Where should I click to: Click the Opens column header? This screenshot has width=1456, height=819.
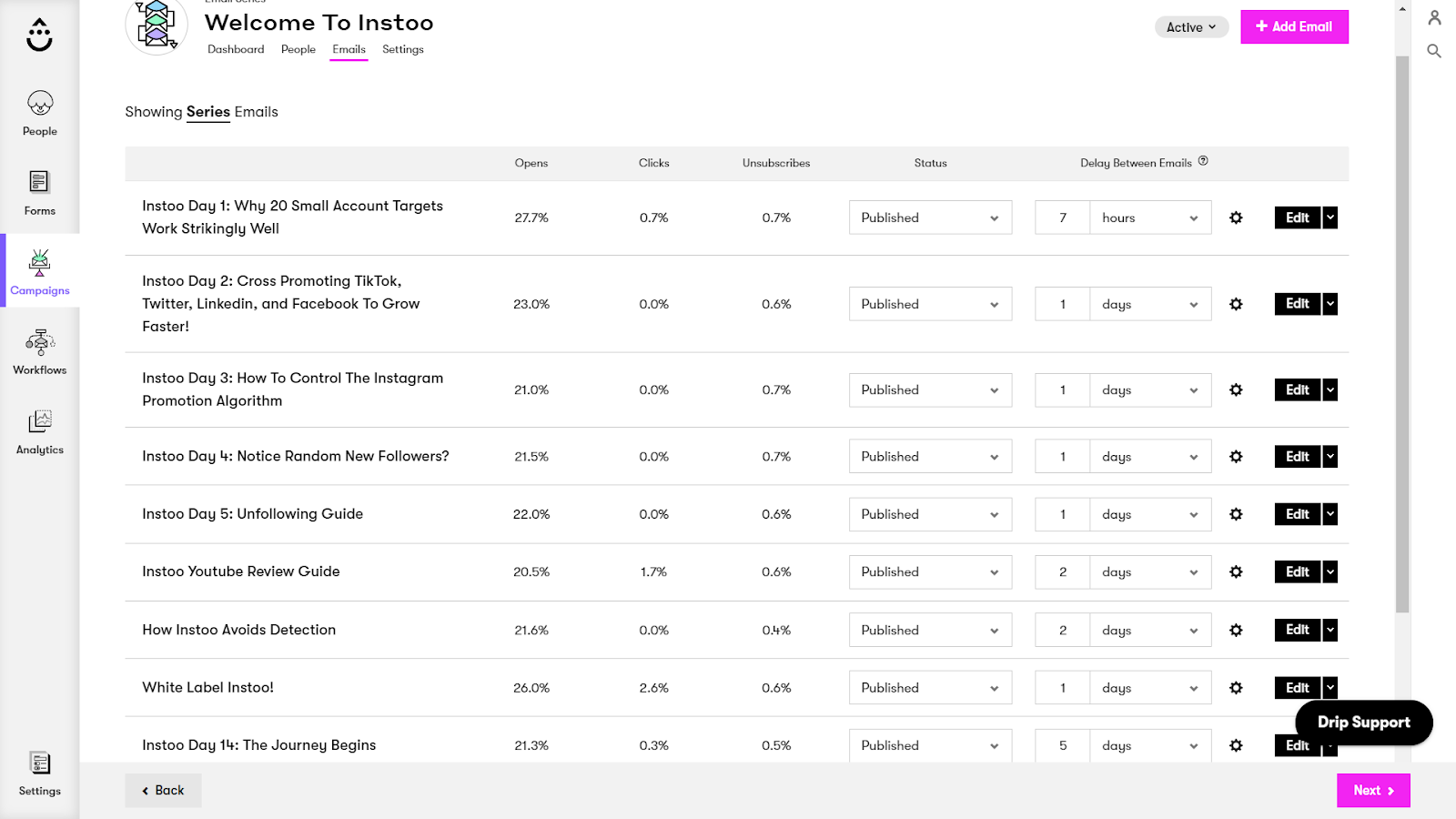coord(531,163)
